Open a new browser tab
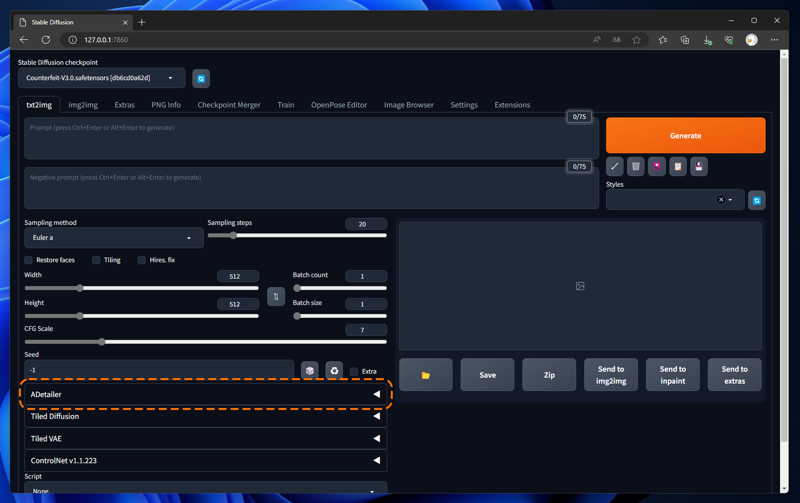Image resolution: width=800 pixels, height=503 pixels. pos(142,22)
